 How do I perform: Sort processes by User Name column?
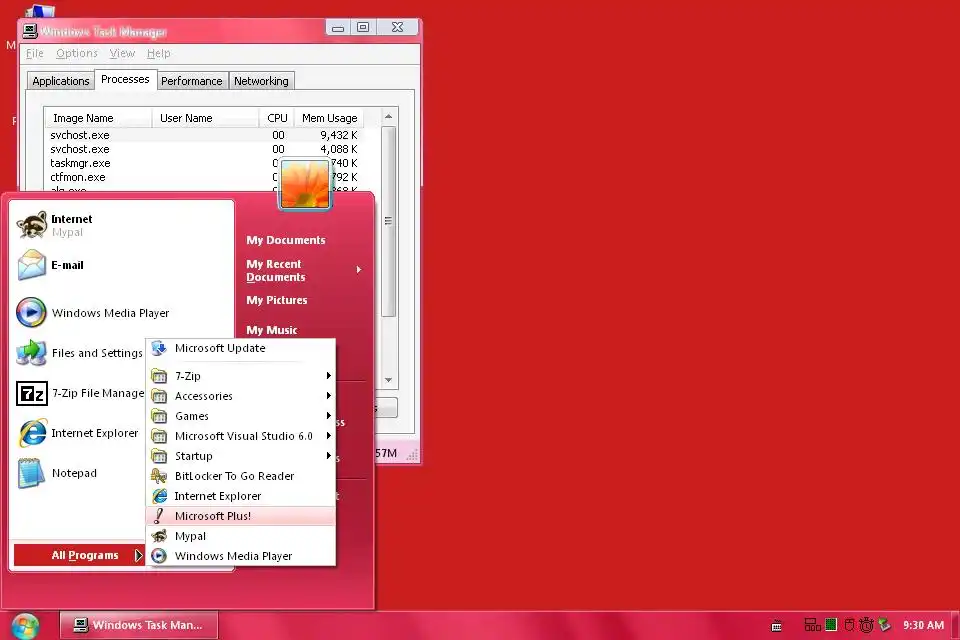tap(205, 118)
